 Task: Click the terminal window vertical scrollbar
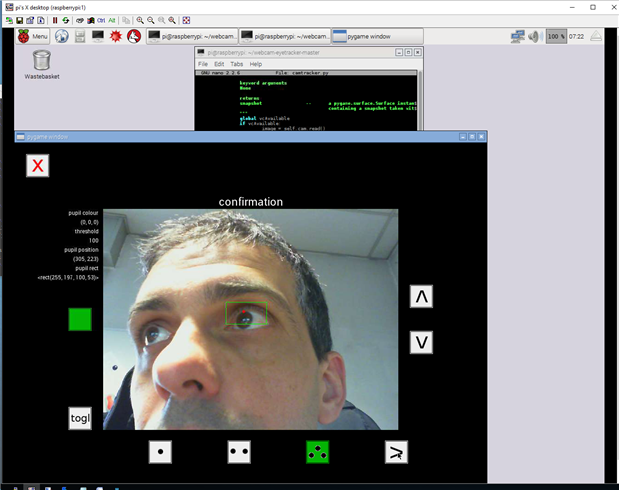coord(420,100)
